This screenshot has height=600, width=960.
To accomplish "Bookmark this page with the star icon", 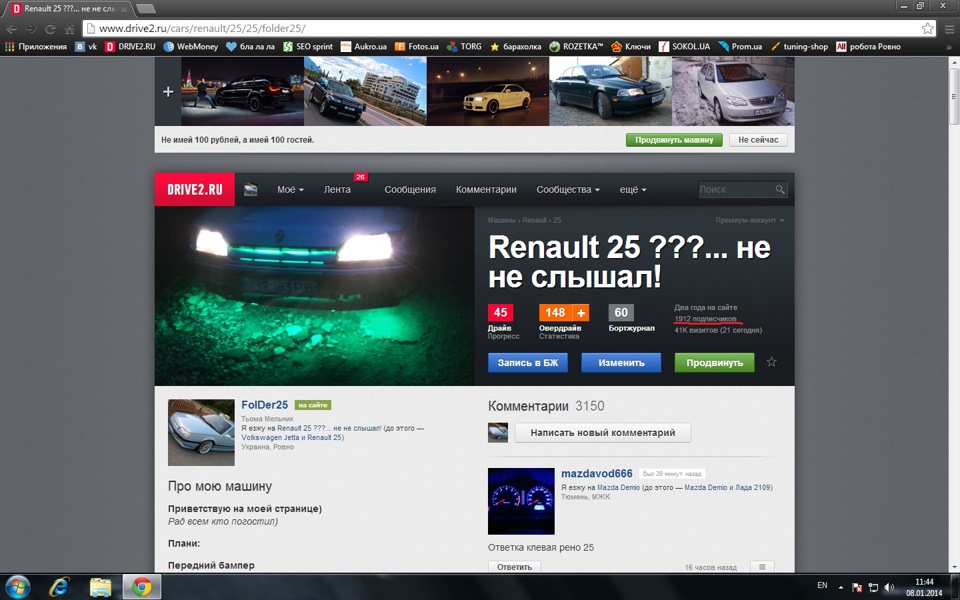I will pyautogui.click(x=928, y=28).
